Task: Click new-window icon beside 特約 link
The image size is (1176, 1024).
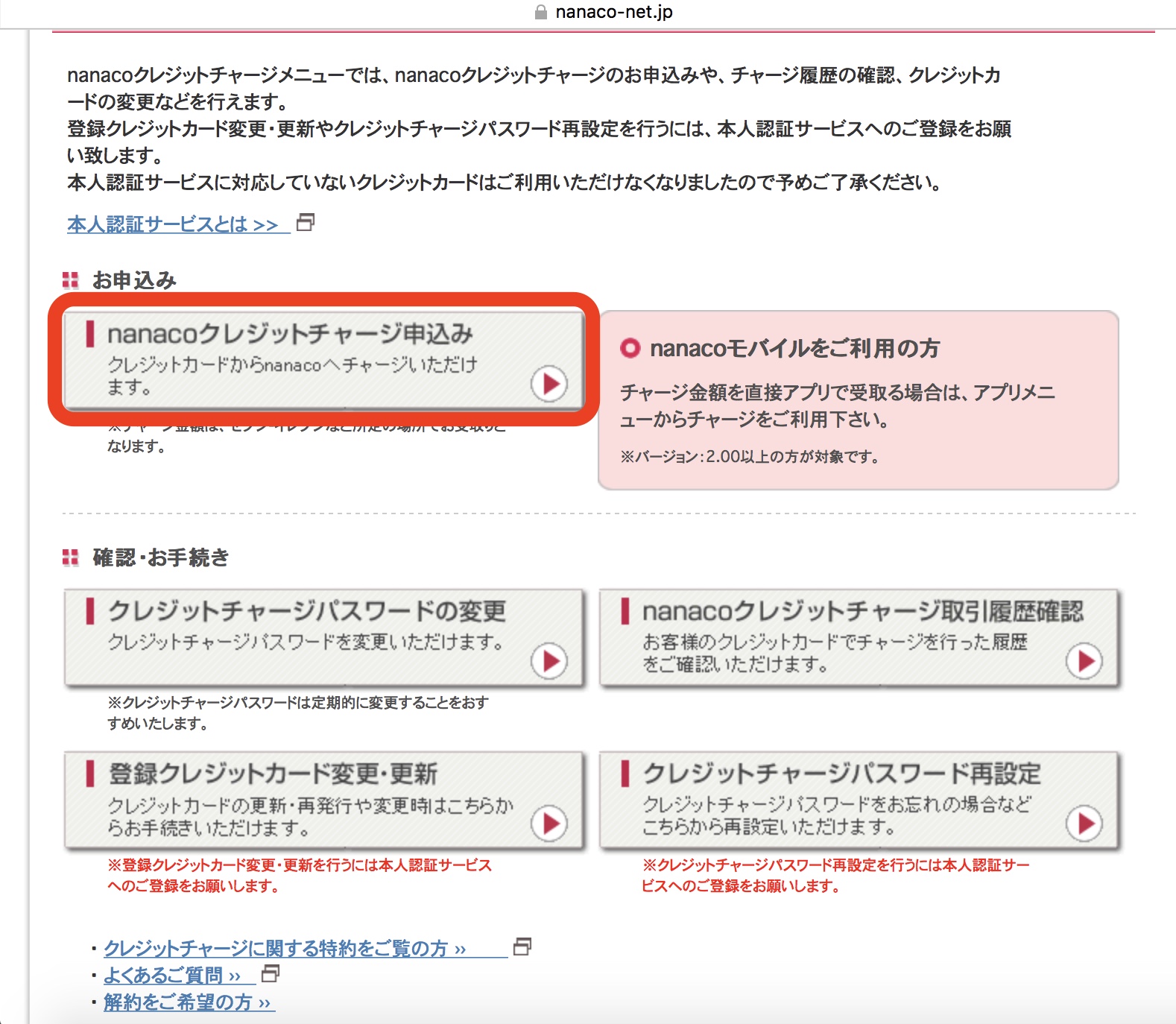Action: 522,946
